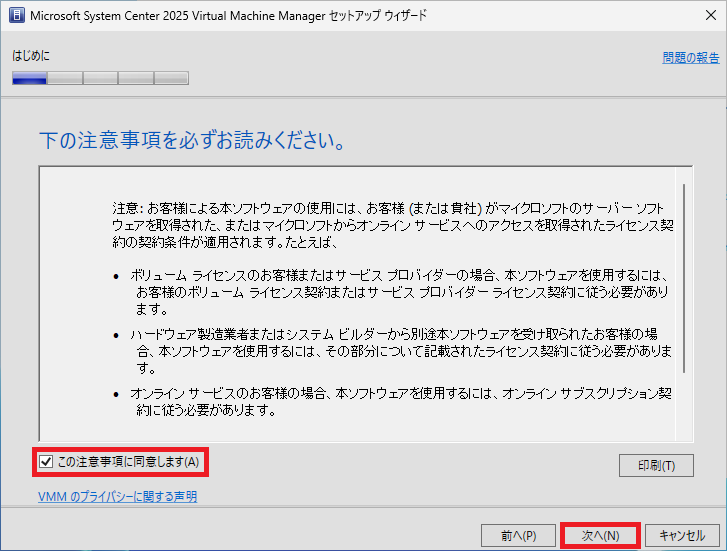Click the 次へ(N) button
The image size is (727, 551).
coord(600,536)
